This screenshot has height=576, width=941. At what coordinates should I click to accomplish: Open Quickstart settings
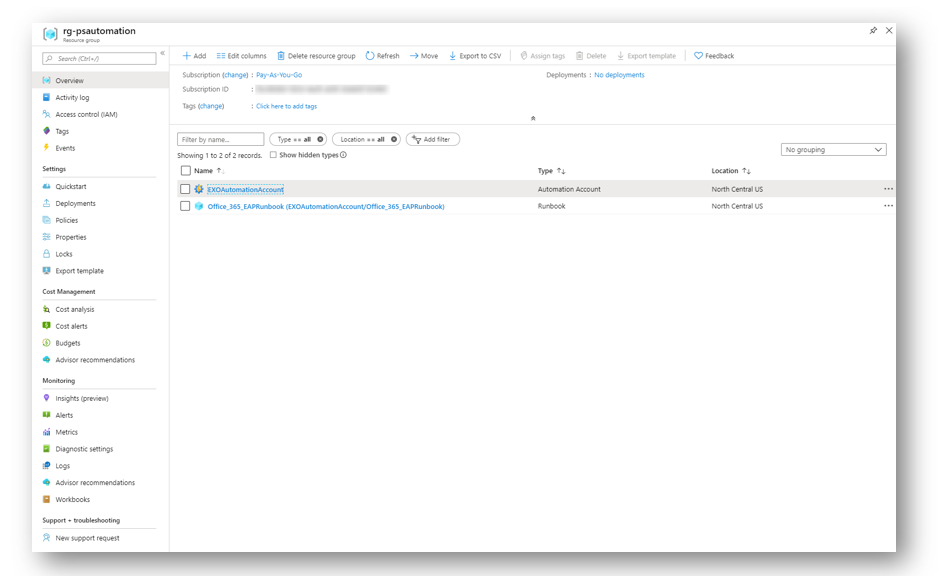[x=71, y=187]
